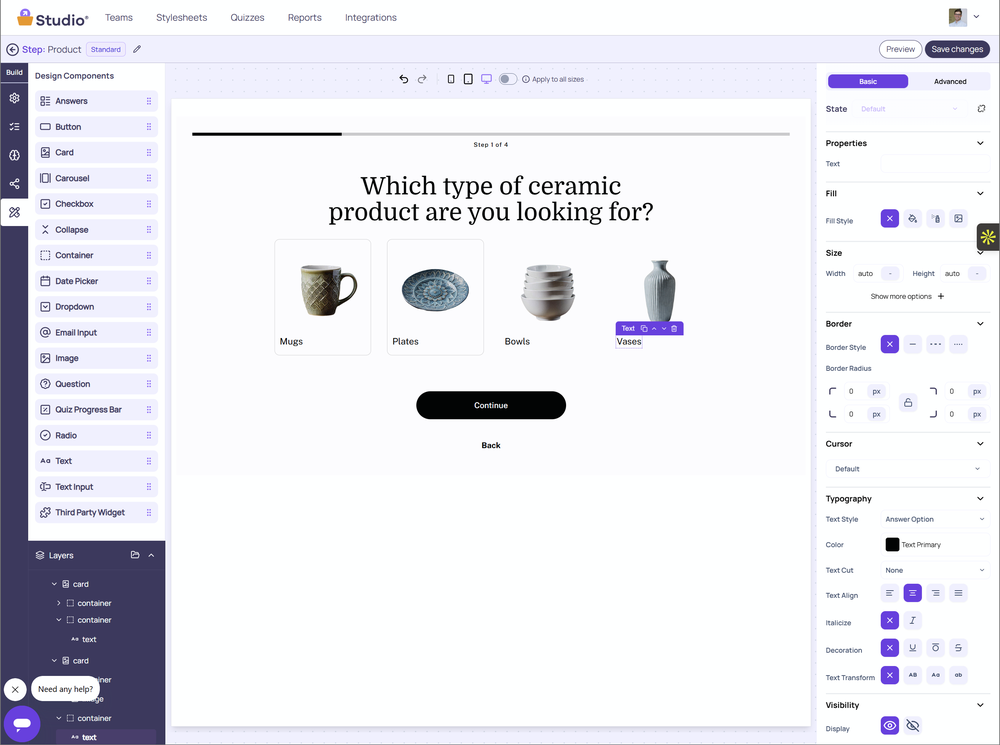This screenshot has height=745, width=1000.
Task: Click the dashed Border Style option
Action: coord(913,344)
